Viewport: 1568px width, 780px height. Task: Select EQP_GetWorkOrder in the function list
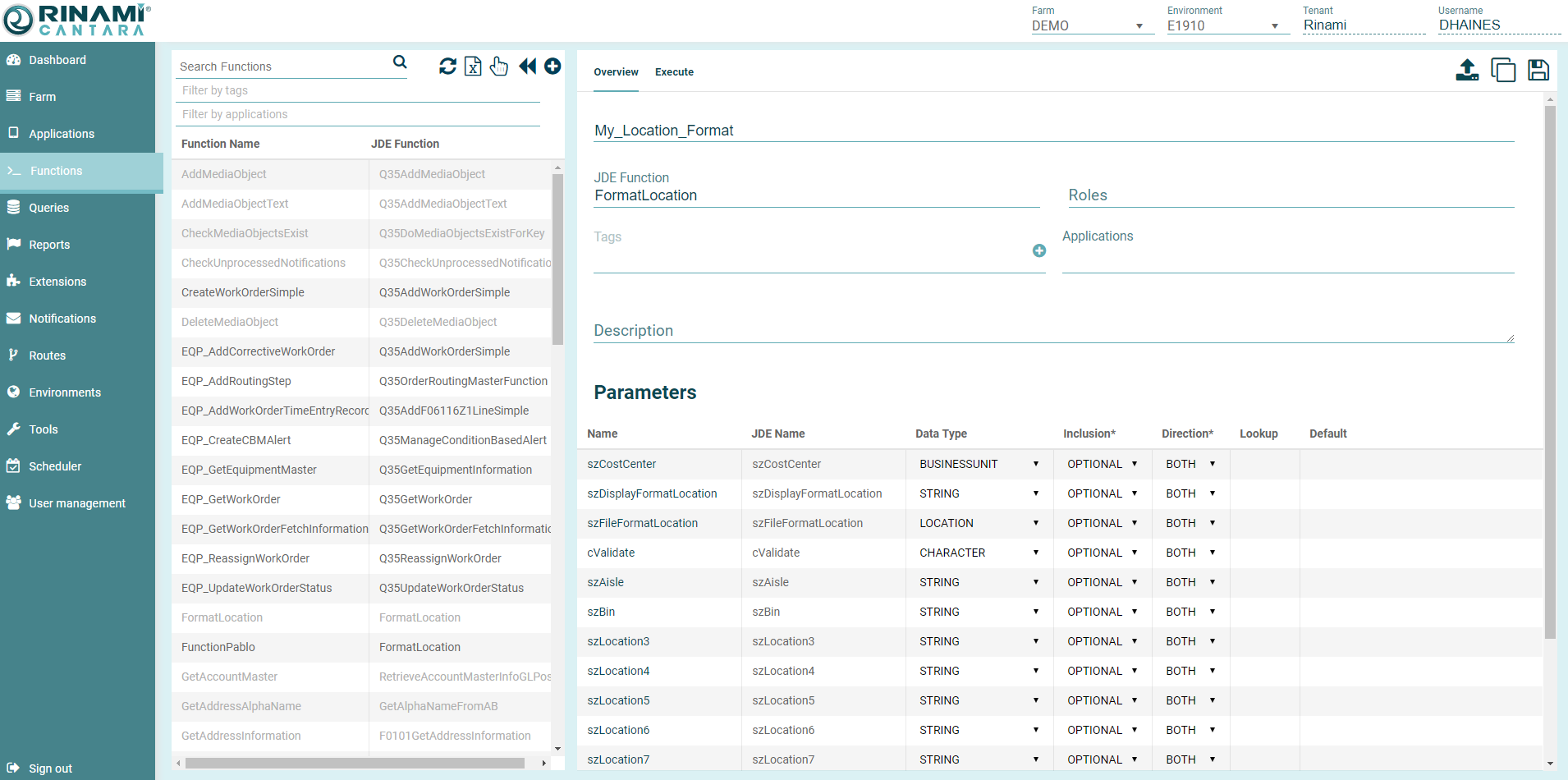coord(231,499)
